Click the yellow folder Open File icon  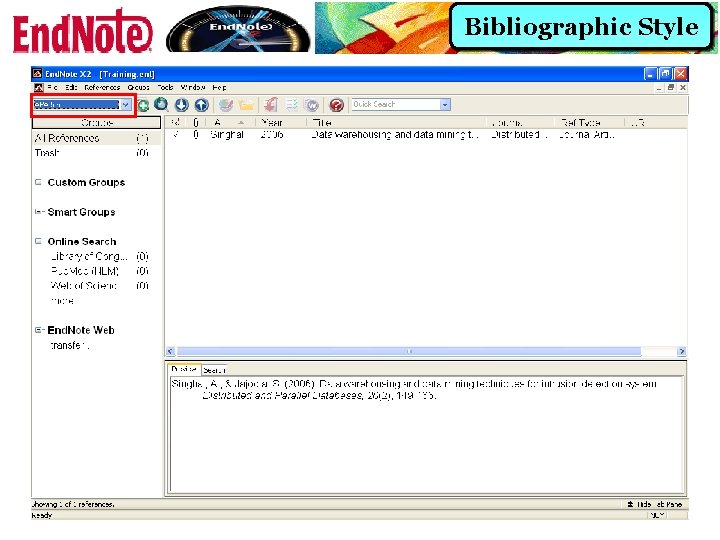pos(246,105)
